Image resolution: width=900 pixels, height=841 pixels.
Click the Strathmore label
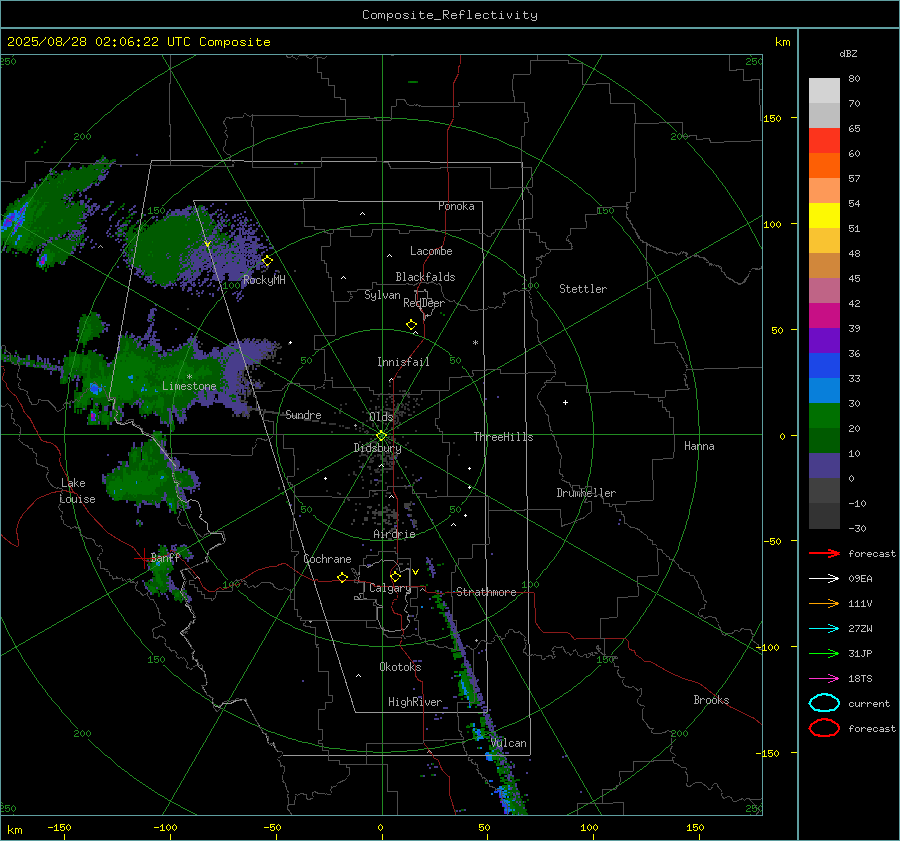tap(486, 592)
